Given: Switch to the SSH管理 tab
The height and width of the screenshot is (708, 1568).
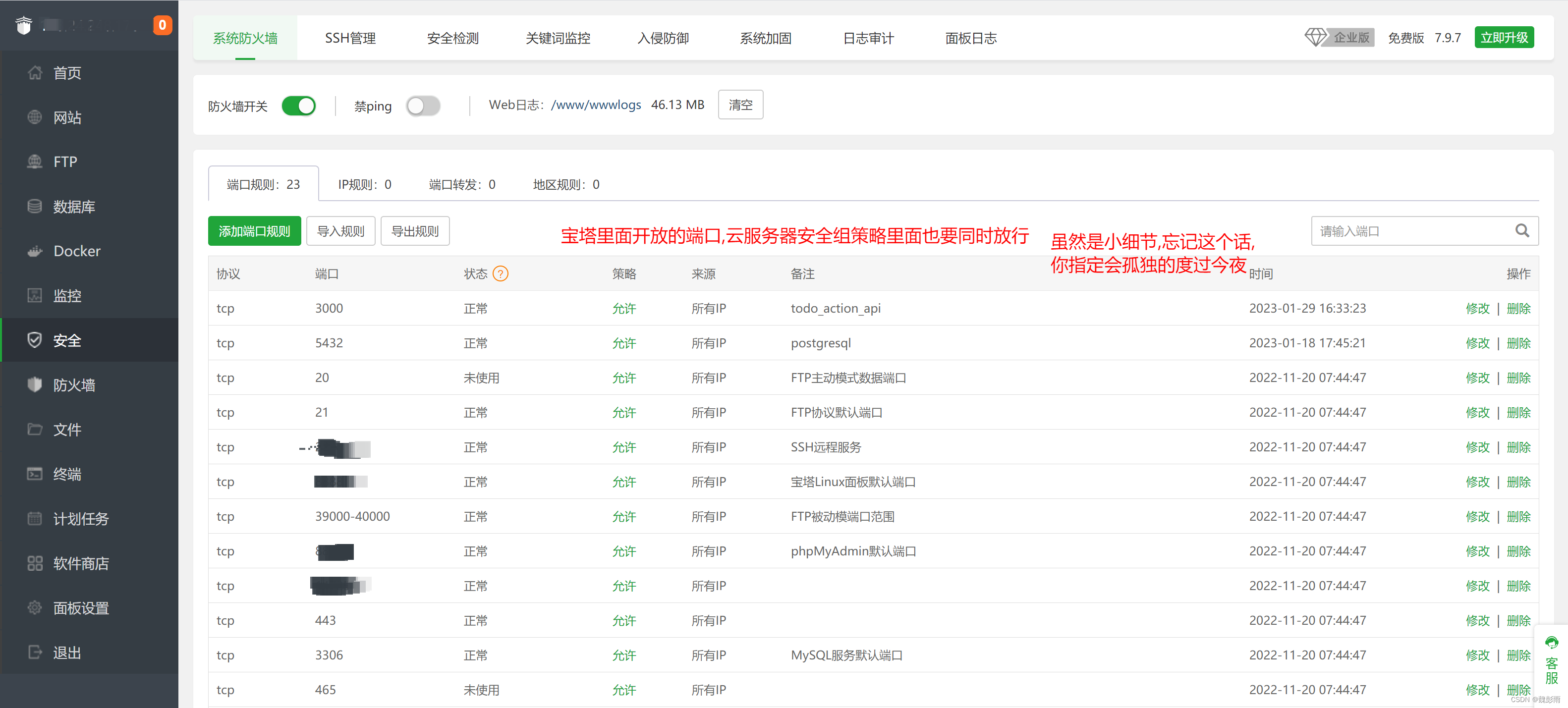Looking at the screenshot, I should [x=350, y=38].
